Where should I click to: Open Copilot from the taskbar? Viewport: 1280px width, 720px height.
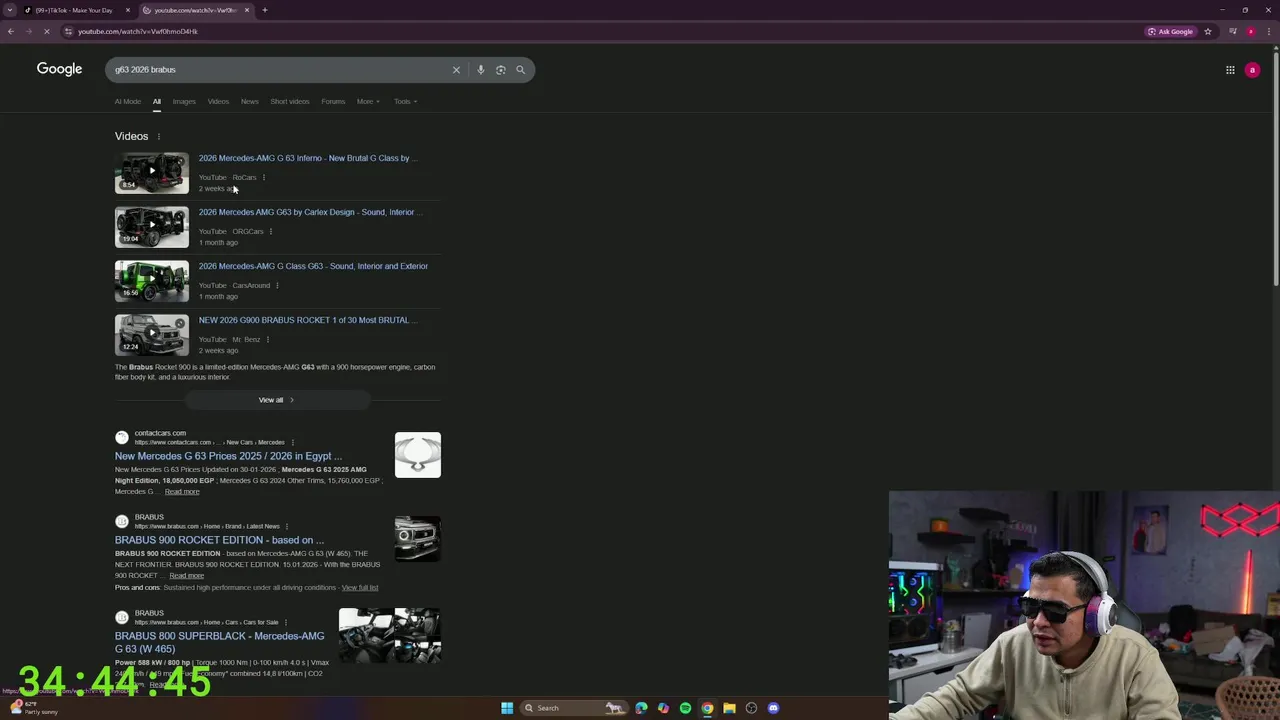pos(663,708)
